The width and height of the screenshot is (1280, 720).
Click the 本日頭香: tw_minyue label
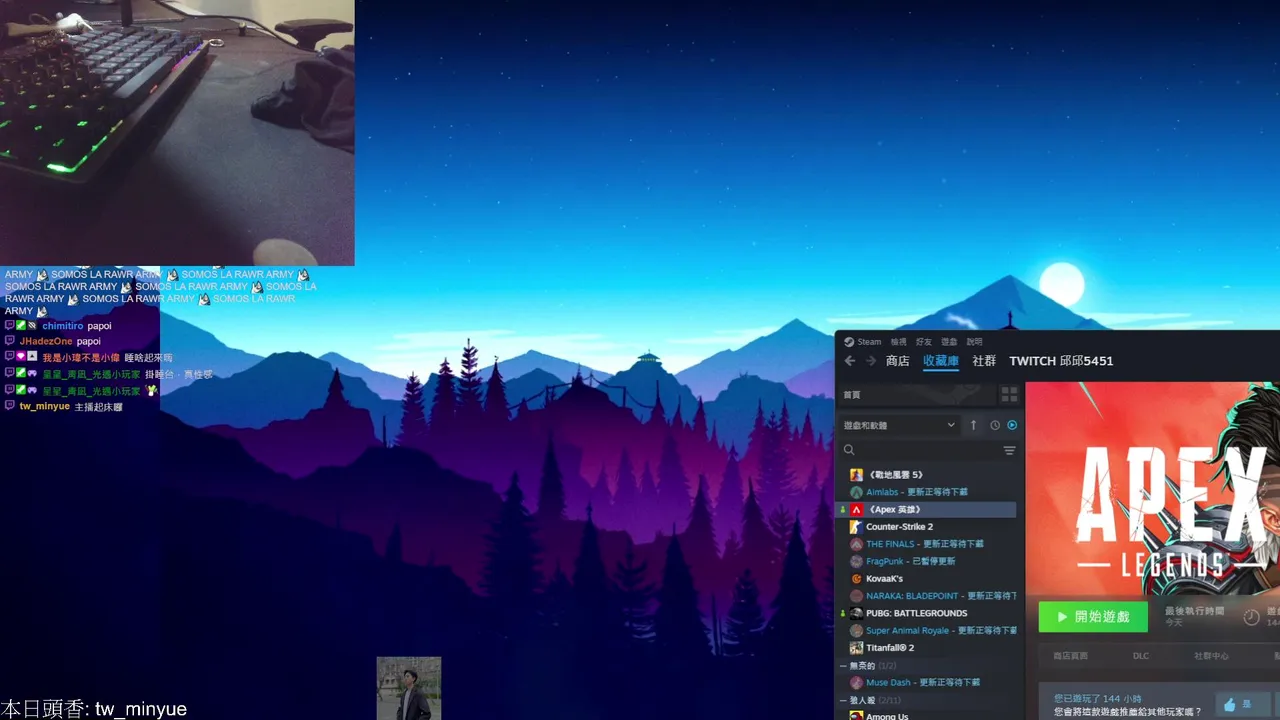tap(94, 709)
